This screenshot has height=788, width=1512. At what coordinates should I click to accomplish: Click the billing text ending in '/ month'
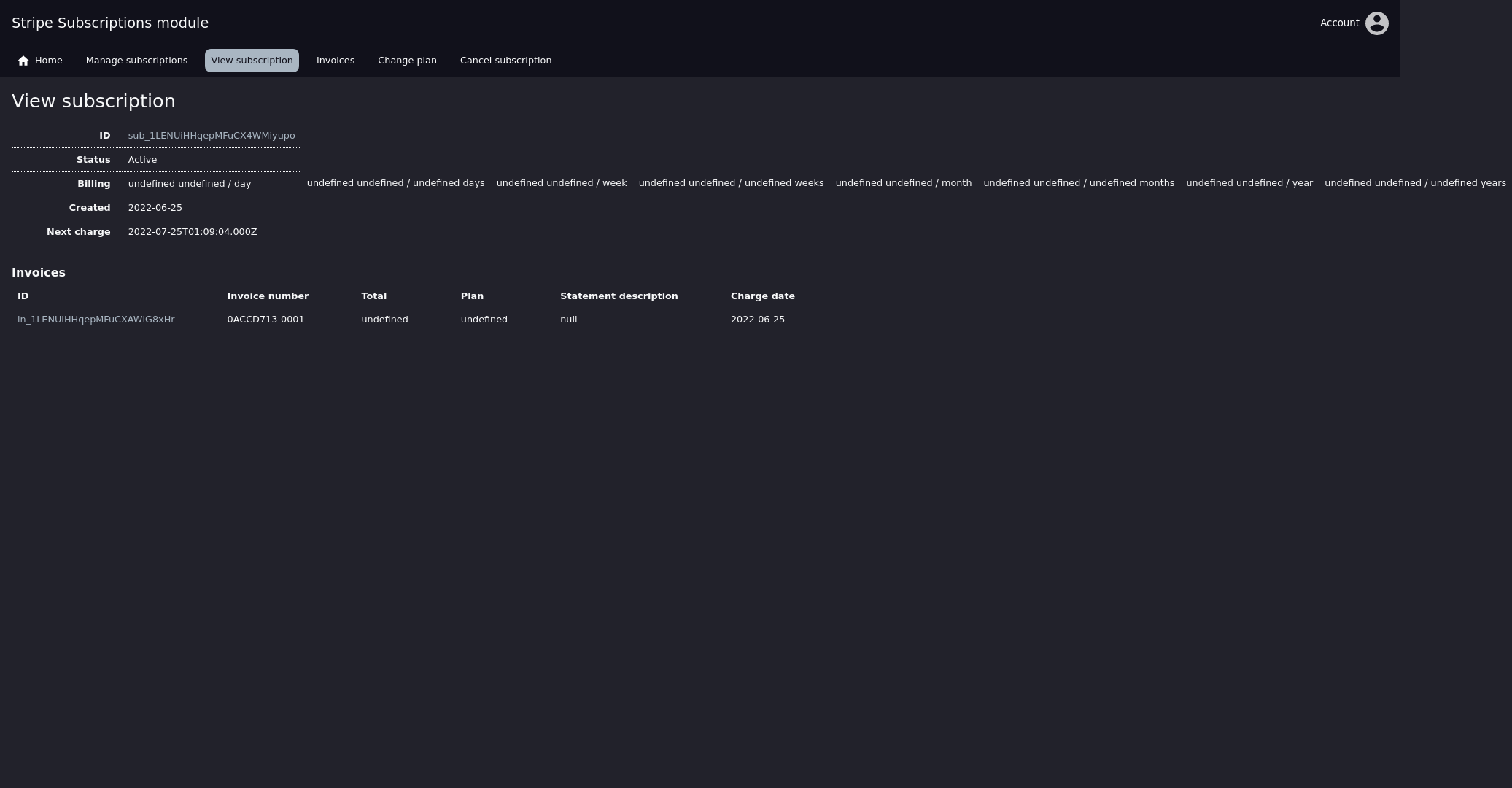point(903,183)
